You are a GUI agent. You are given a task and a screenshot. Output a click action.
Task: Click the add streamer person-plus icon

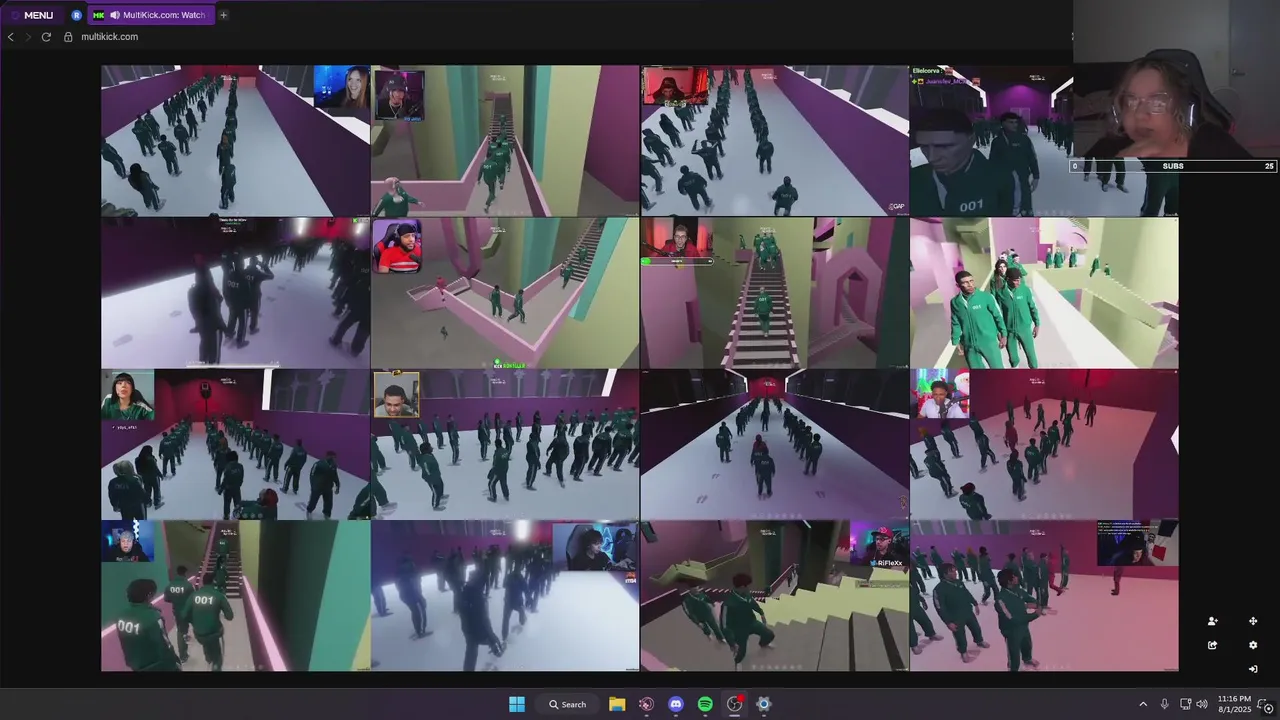[1212, 621]
